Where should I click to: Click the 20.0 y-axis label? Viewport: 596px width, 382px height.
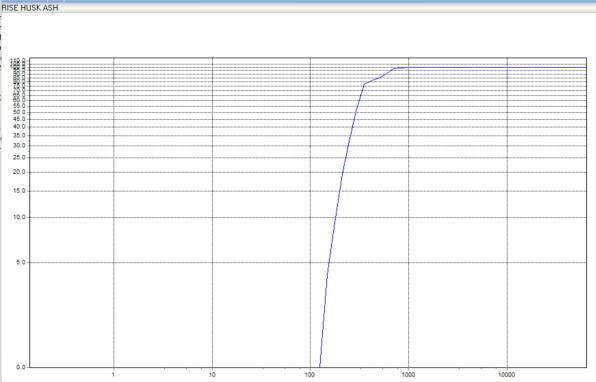tap(19, 172)
